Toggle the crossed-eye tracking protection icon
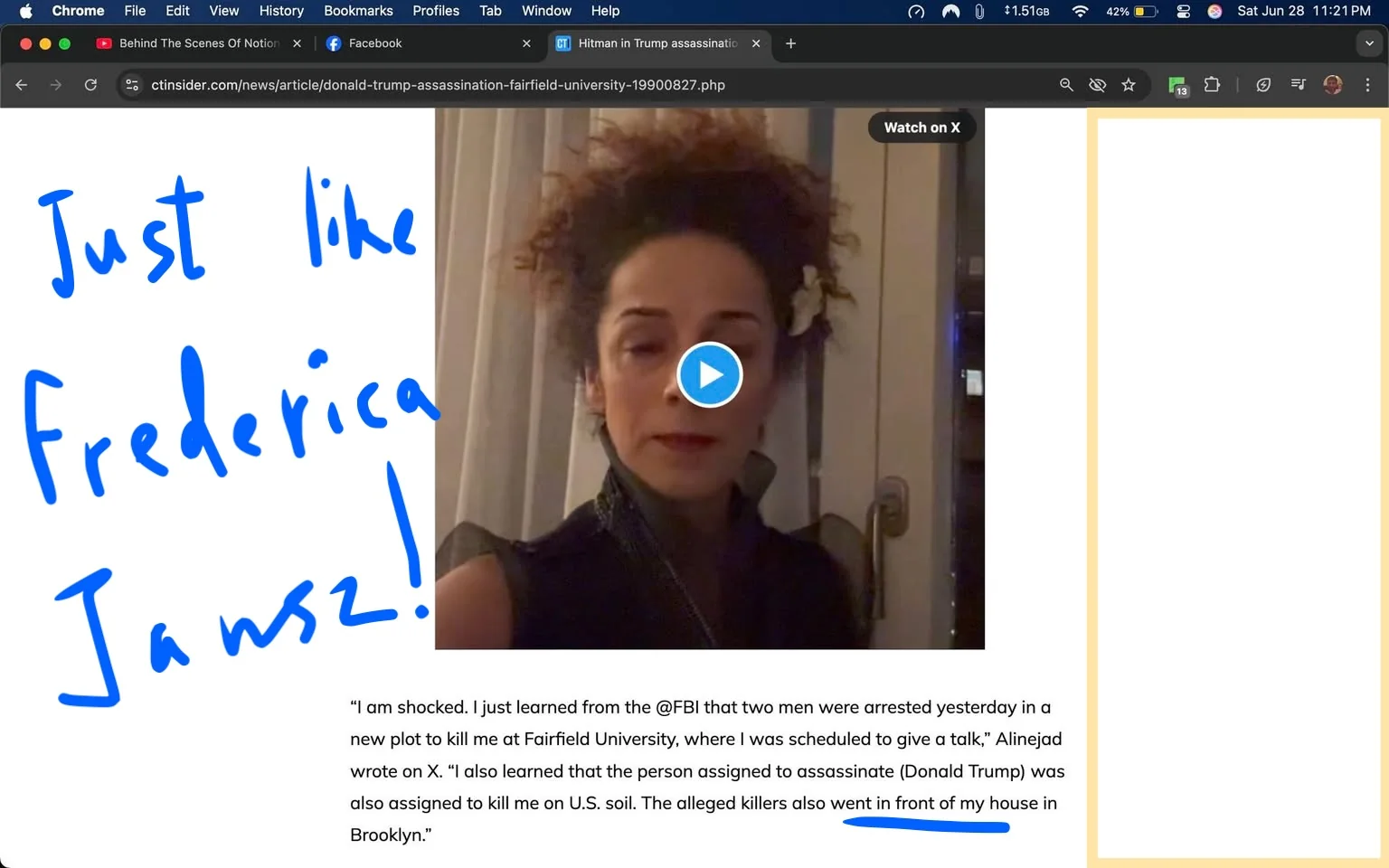The height and width of the screenshot is (868, 1389). pos(1097,85)
